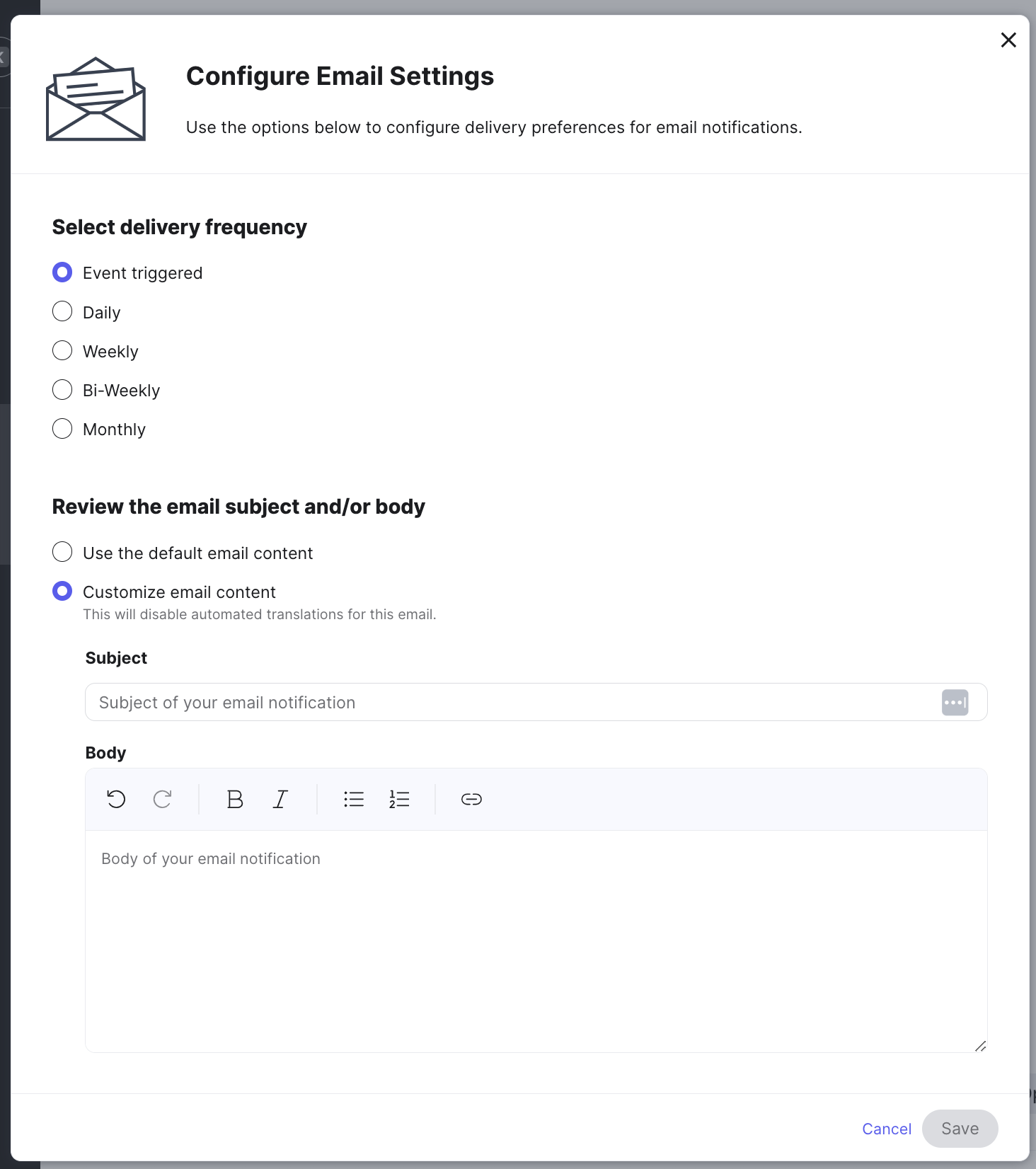Viewport: 1036px width, 1169px height.
Task: Open the variables menu in the Subject field
Action: coord(955,702)
